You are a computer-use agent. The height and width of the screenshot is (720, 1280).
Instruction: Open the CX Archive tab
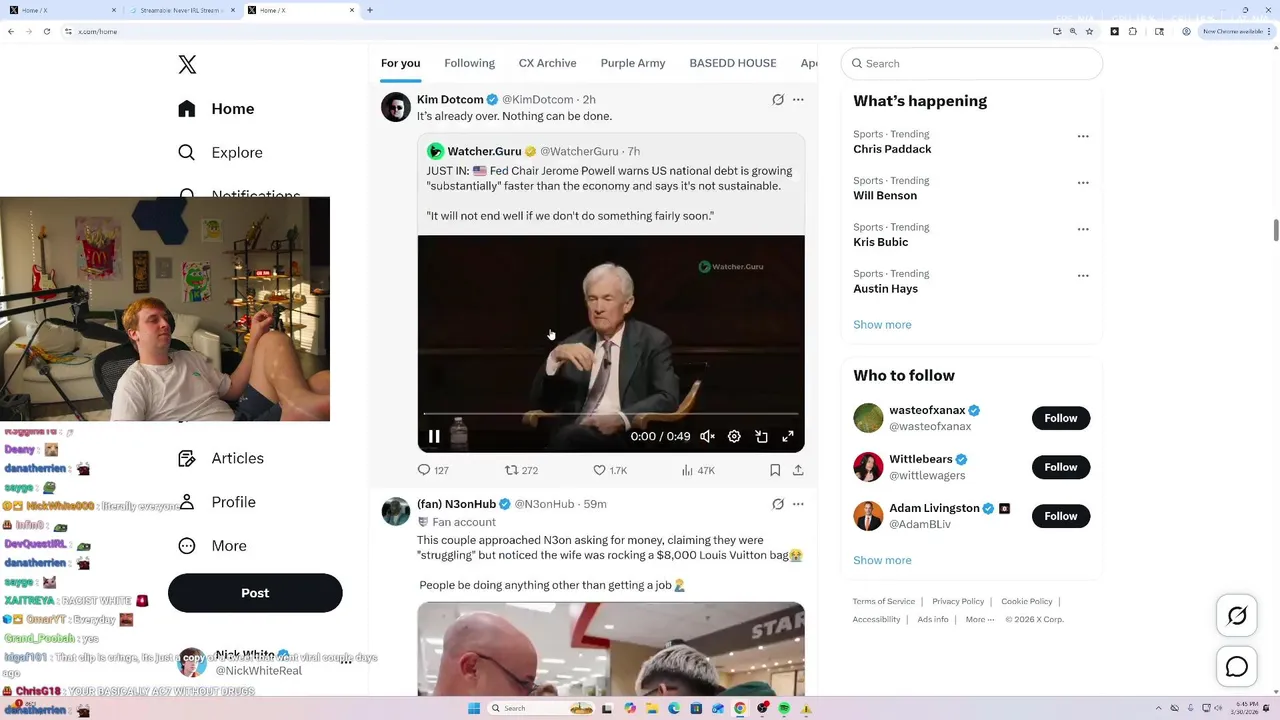[547, 63]
